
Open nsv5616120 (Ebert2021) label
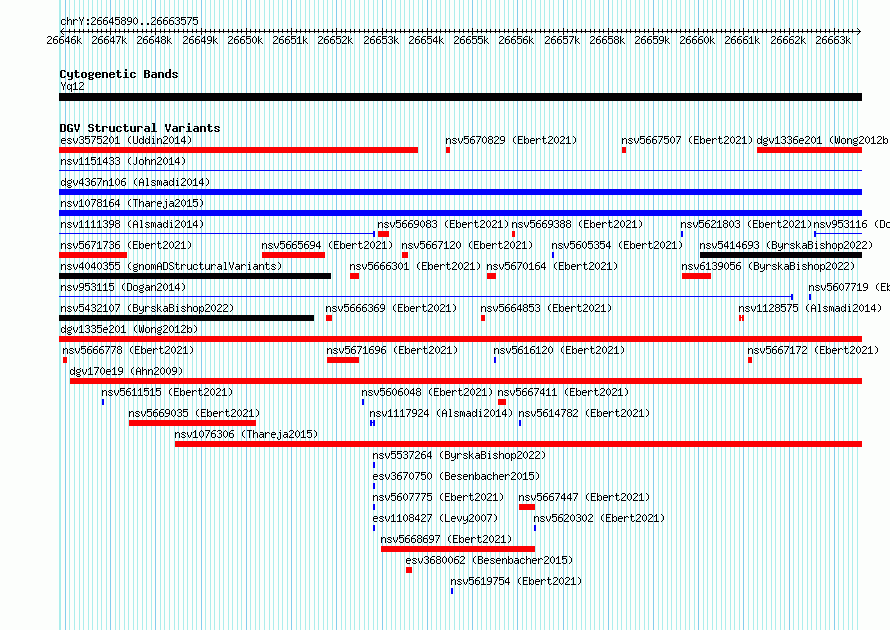point(559,350)
